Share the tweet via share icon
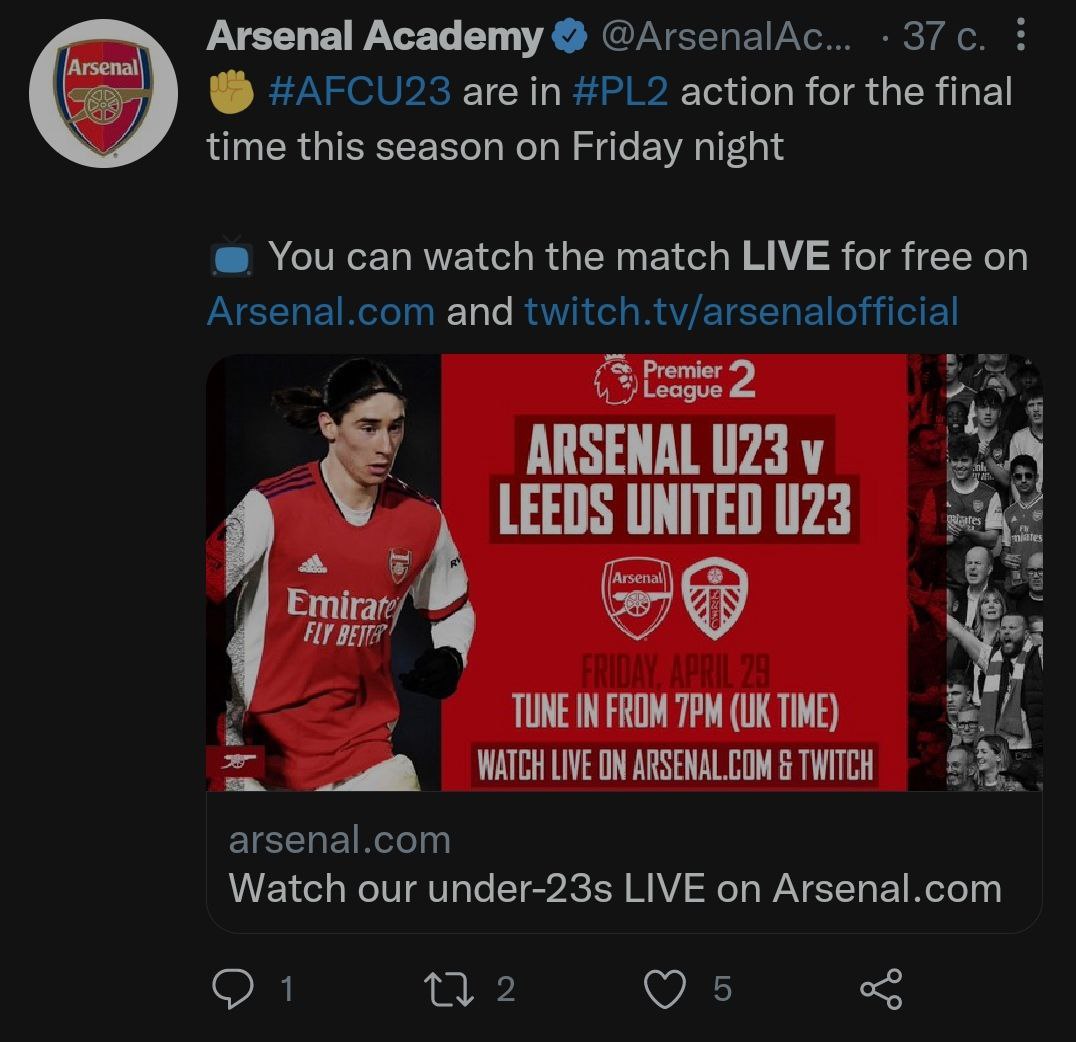Screen dimensions: 1076x1042 point(881,988)
